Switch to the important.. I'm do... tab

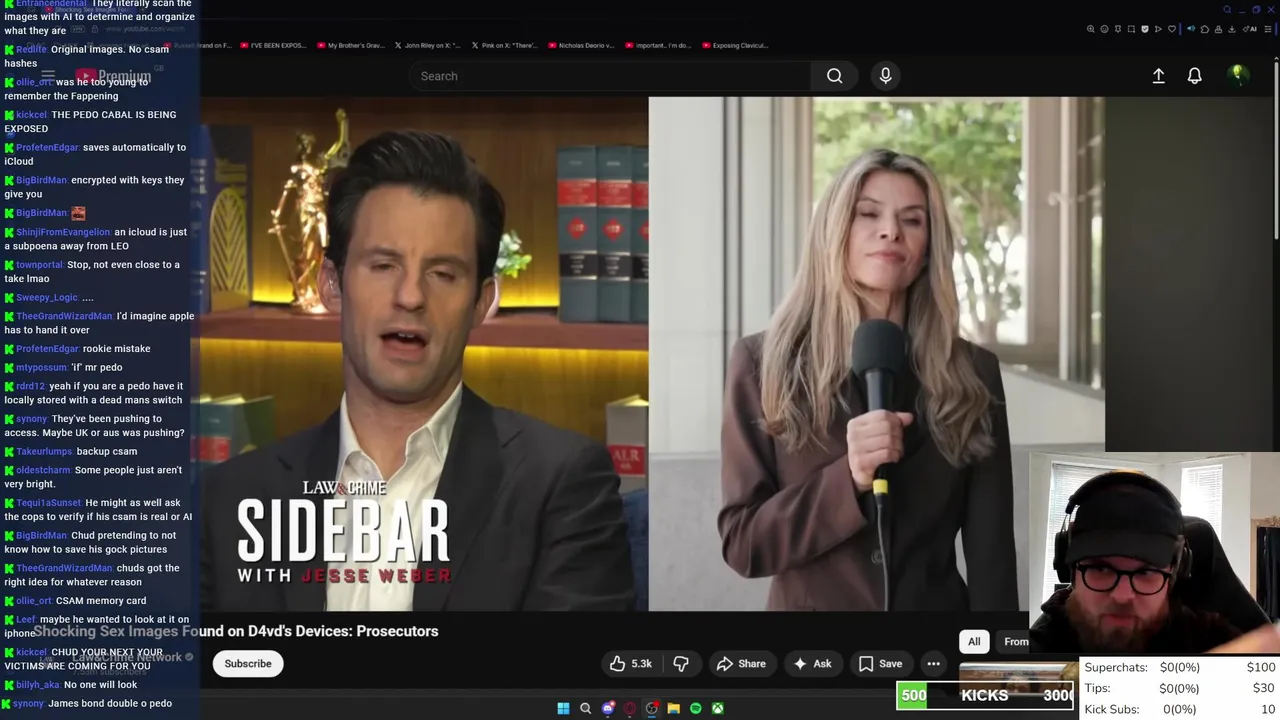point(660,45)
